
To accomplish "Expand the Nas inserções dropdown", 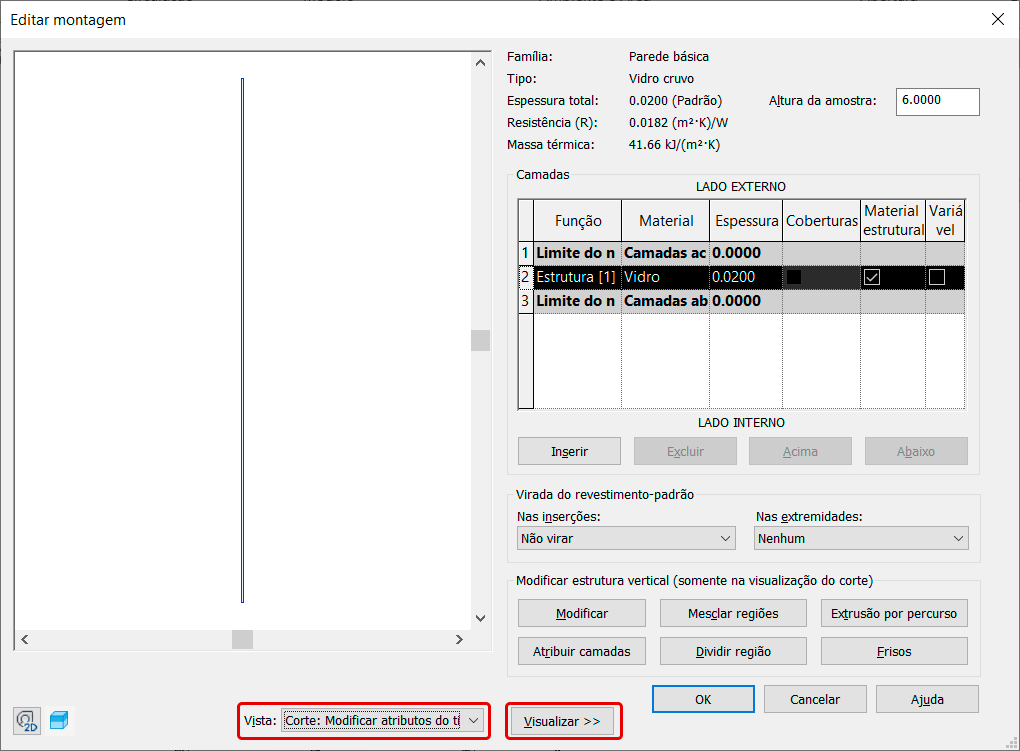I will pos(626,538).
